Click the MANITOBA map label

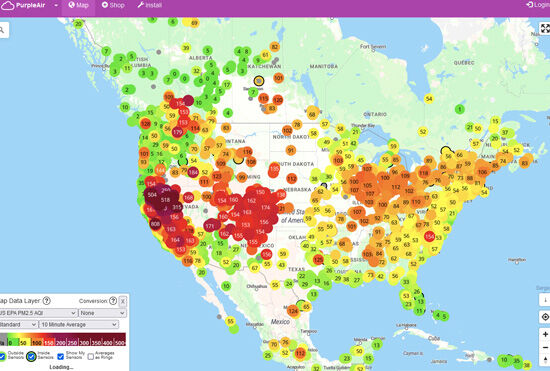(324, 66)
